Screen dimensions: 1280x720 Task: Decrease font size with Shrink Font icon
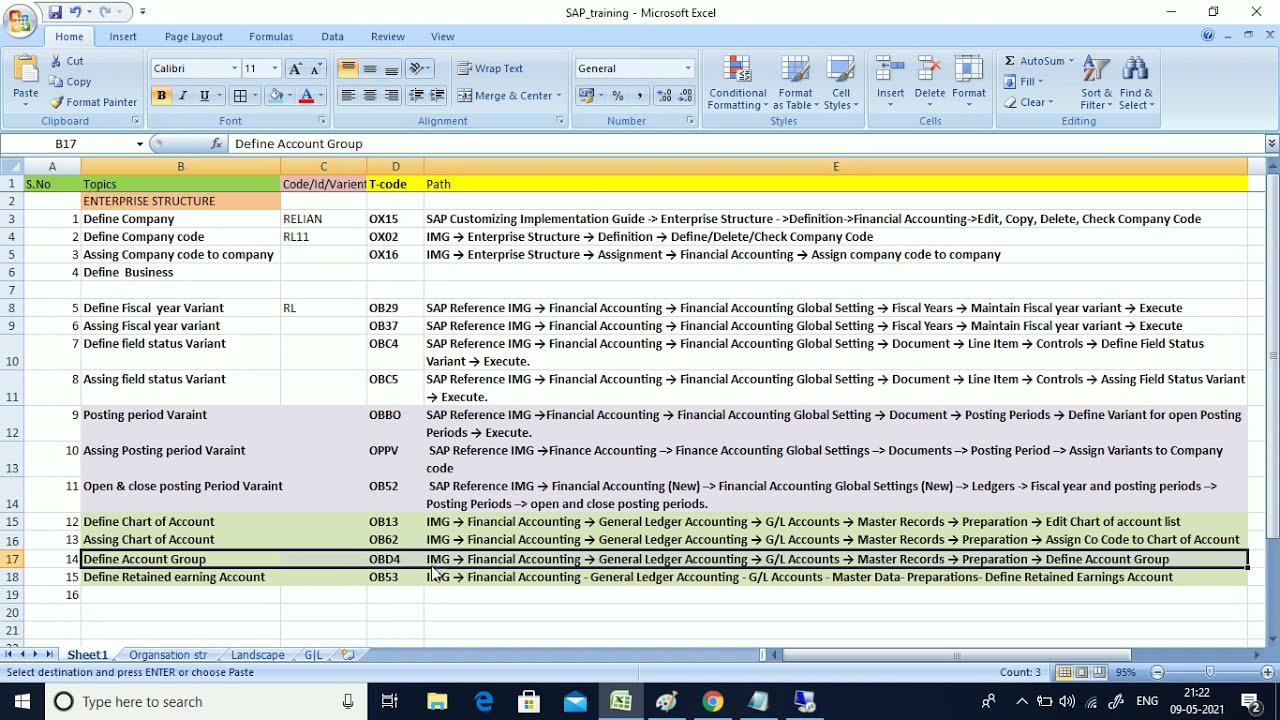pyautogui.click(x=316, y=68)
